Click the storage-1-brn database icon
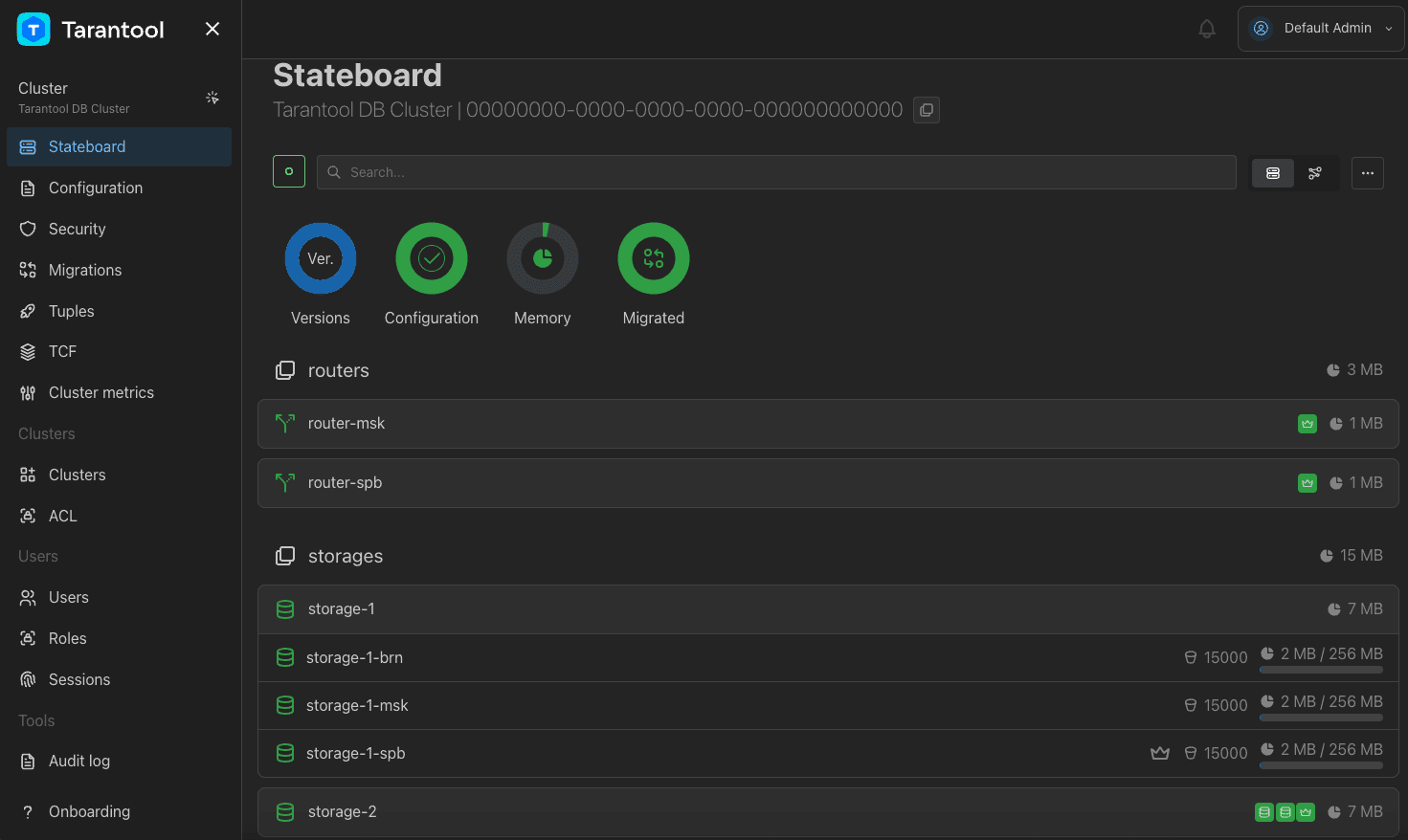The image size is (1408, 840). coord(285,657)
